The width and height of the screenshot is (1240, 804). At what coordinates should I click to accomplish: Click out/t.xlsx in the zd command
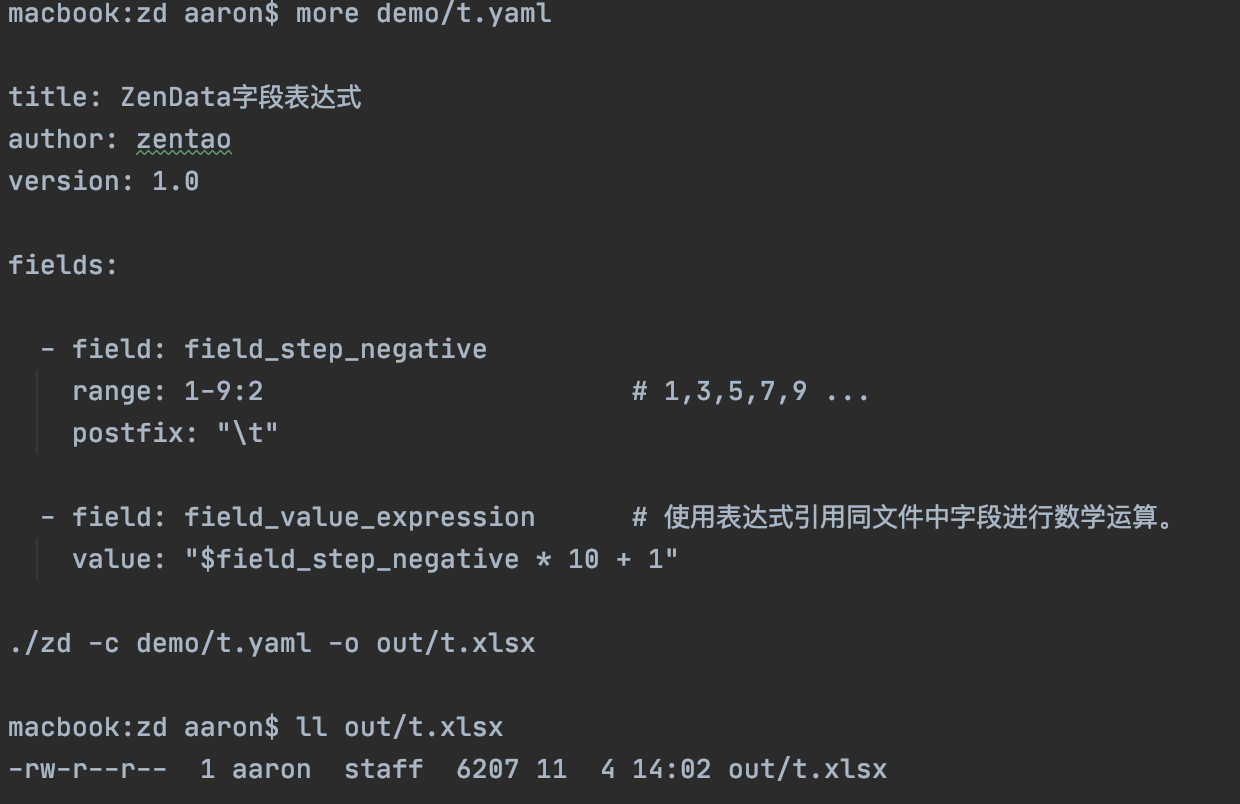[455, 643]
